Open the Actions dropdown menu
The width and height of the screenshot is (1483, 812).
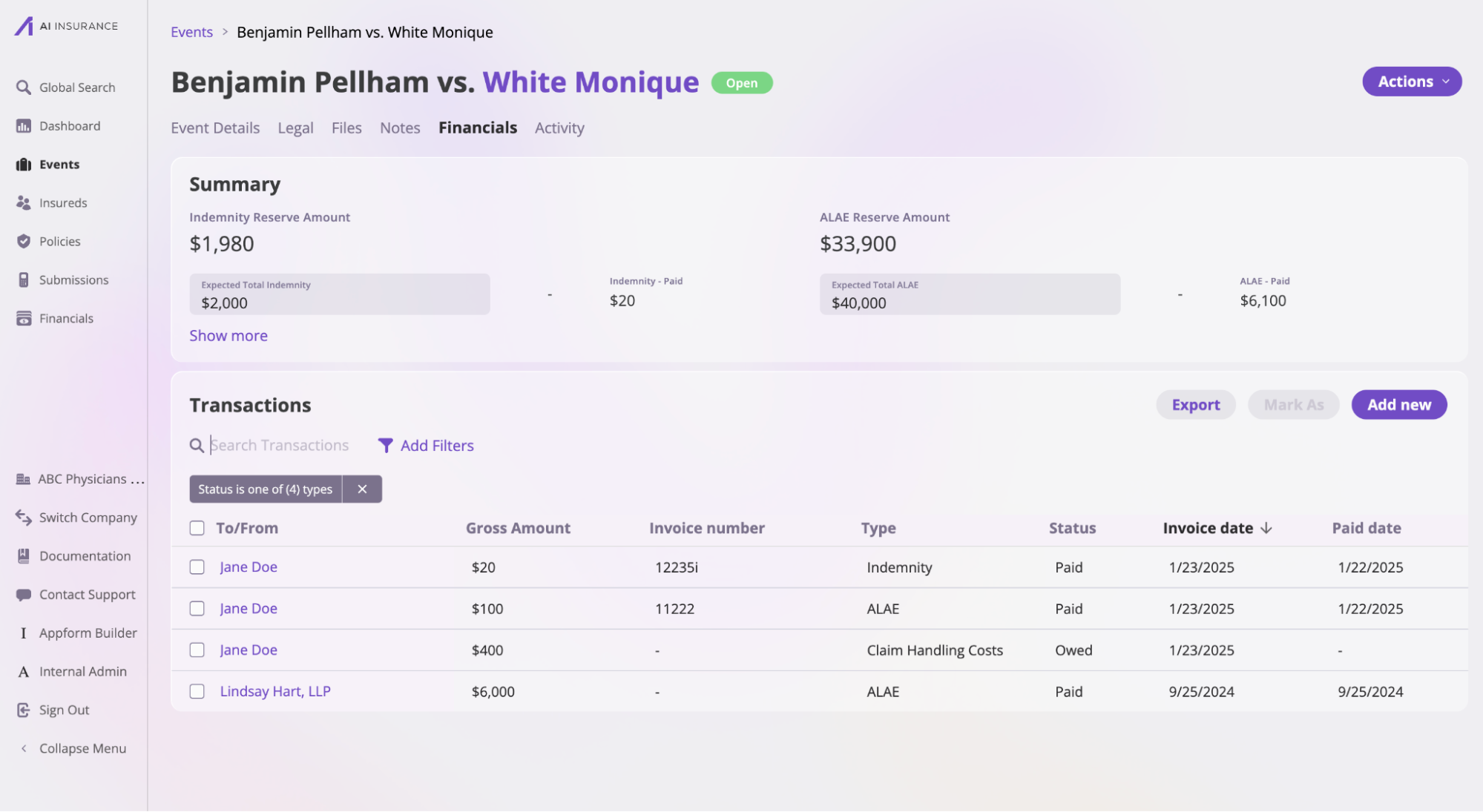(x=1412, y=82)
